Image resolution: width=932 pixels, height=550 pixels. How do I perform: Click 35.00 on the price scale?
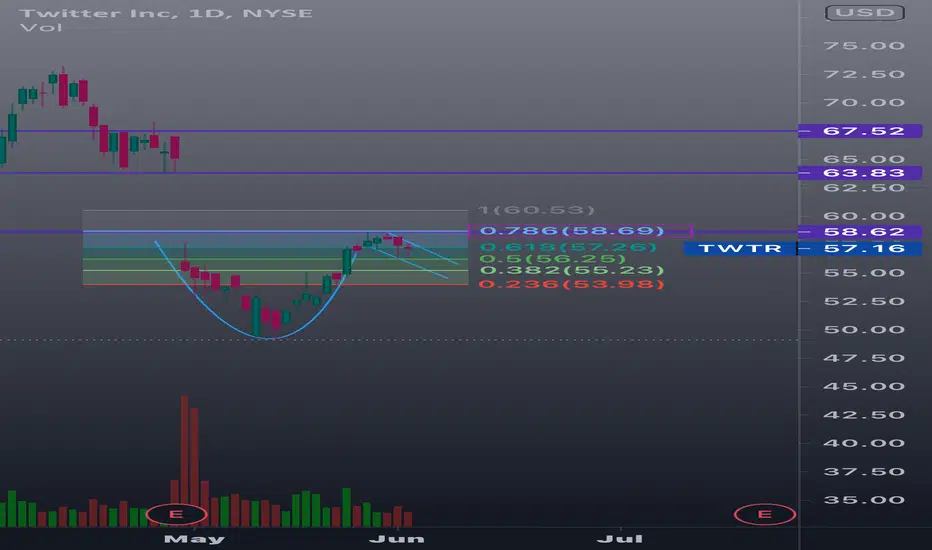point(864,500)
